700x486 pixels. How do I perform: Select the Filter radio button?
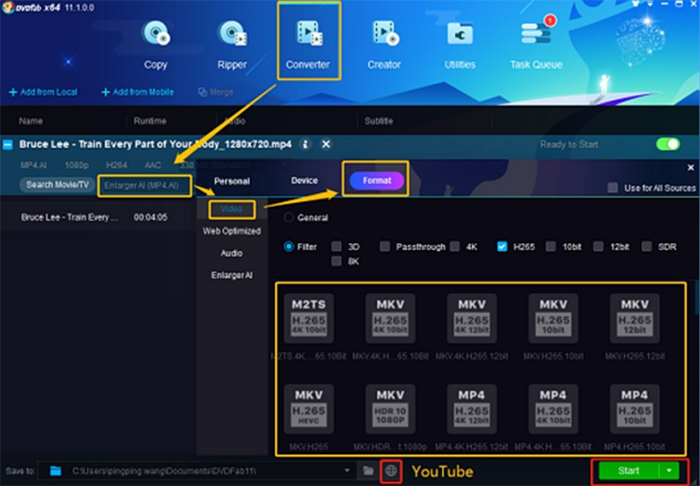tap(288, 246)
